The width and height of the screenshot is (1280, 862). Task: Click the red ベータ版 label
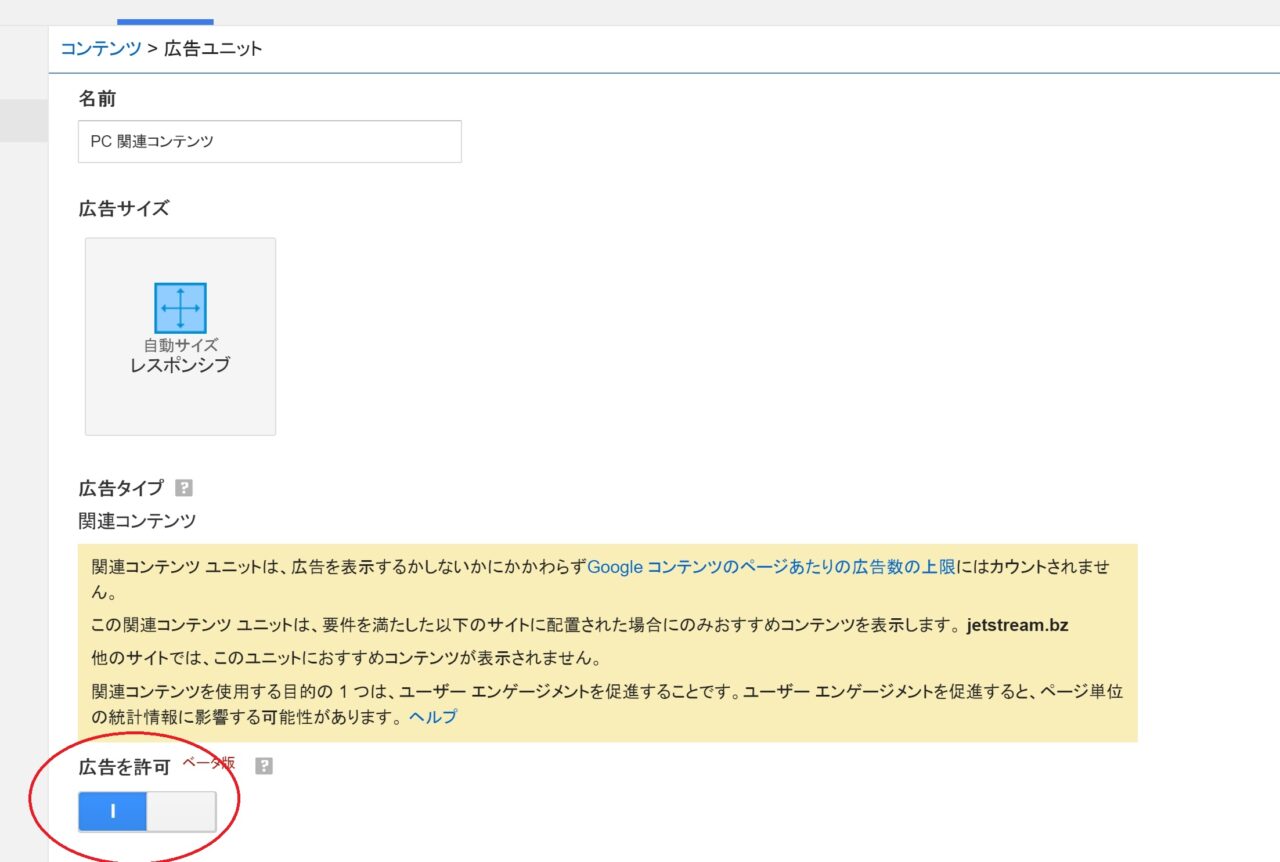tap(209, 762)
